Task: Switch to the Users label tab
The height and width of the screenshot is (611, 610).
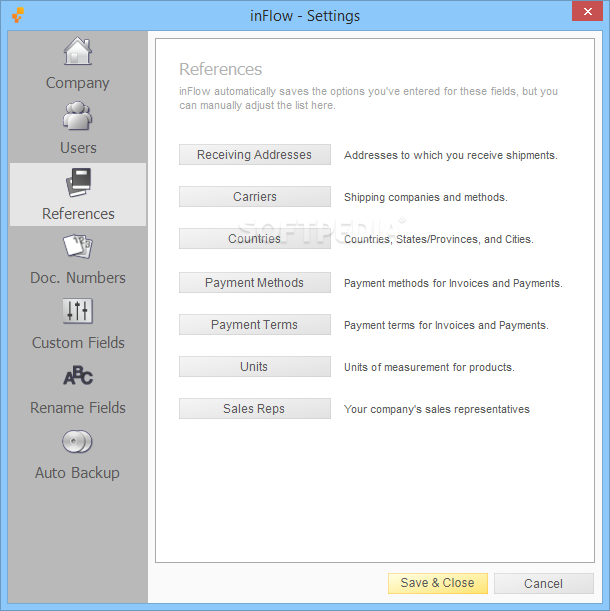Action: (x=78, y=148)
